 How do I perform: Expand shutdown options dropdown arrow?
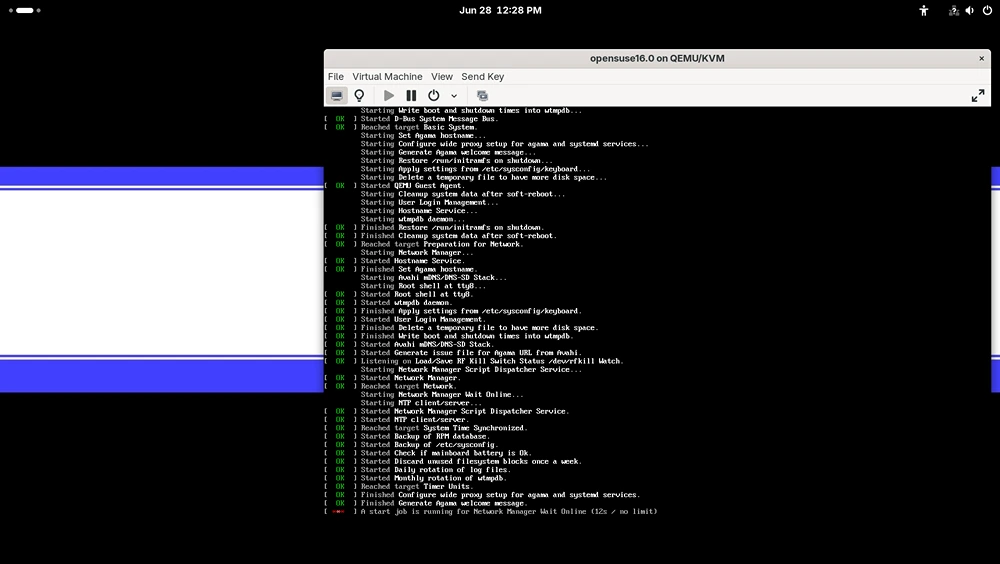coord(454,96)
